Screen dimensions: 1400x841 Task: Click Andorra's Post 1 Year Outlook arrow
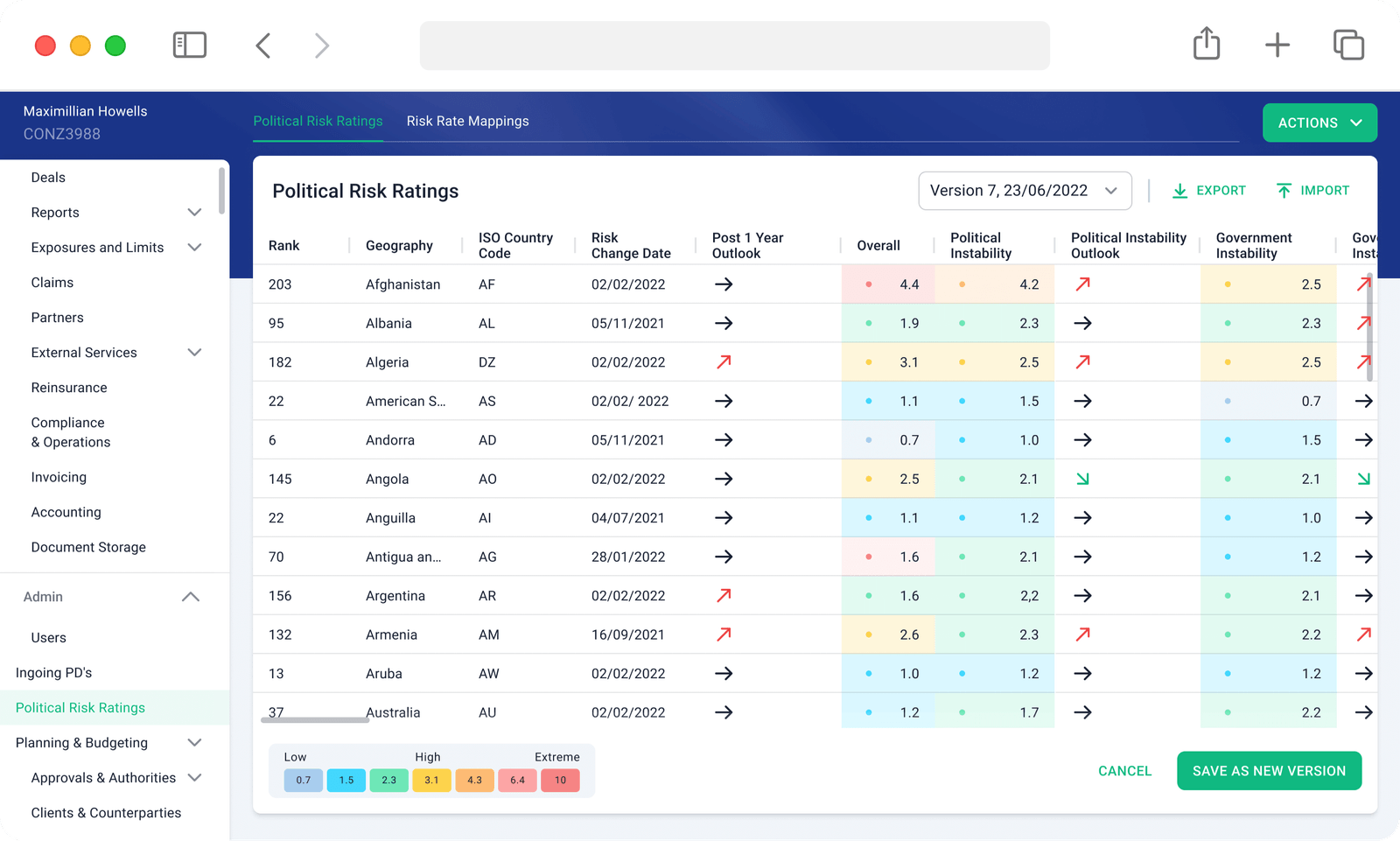click(724, 440)
